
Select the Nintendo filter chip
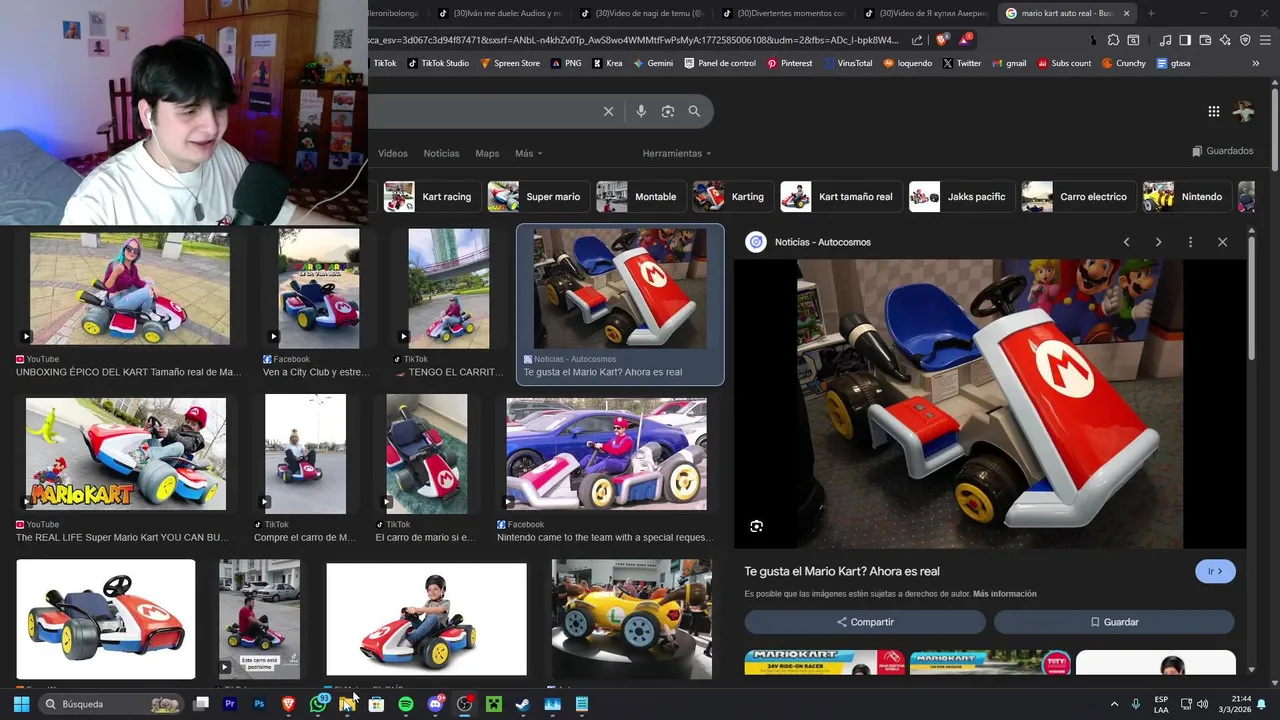pos(1187,197)
